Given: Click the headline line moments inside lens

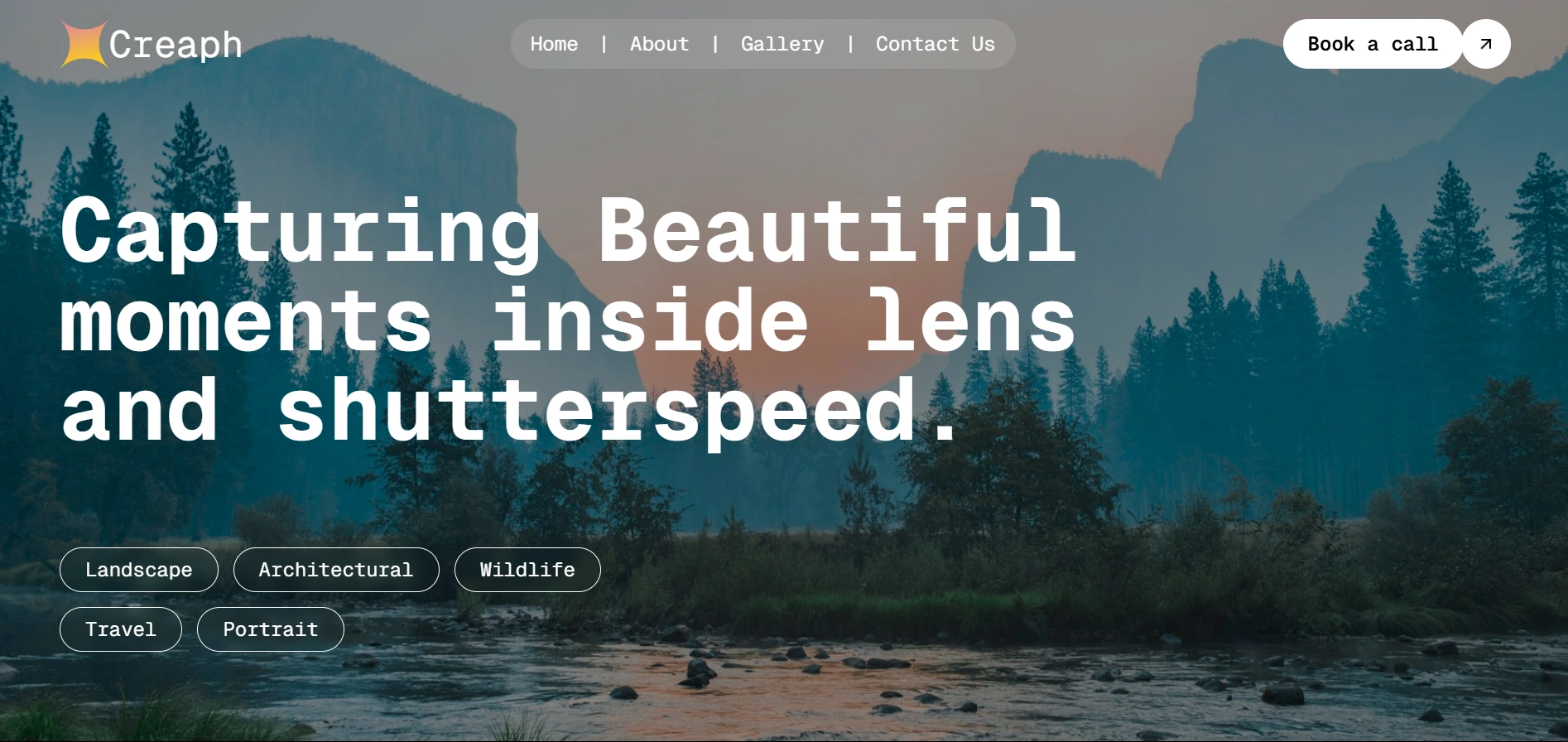Looking at the screenshot, I should [568, 321].
